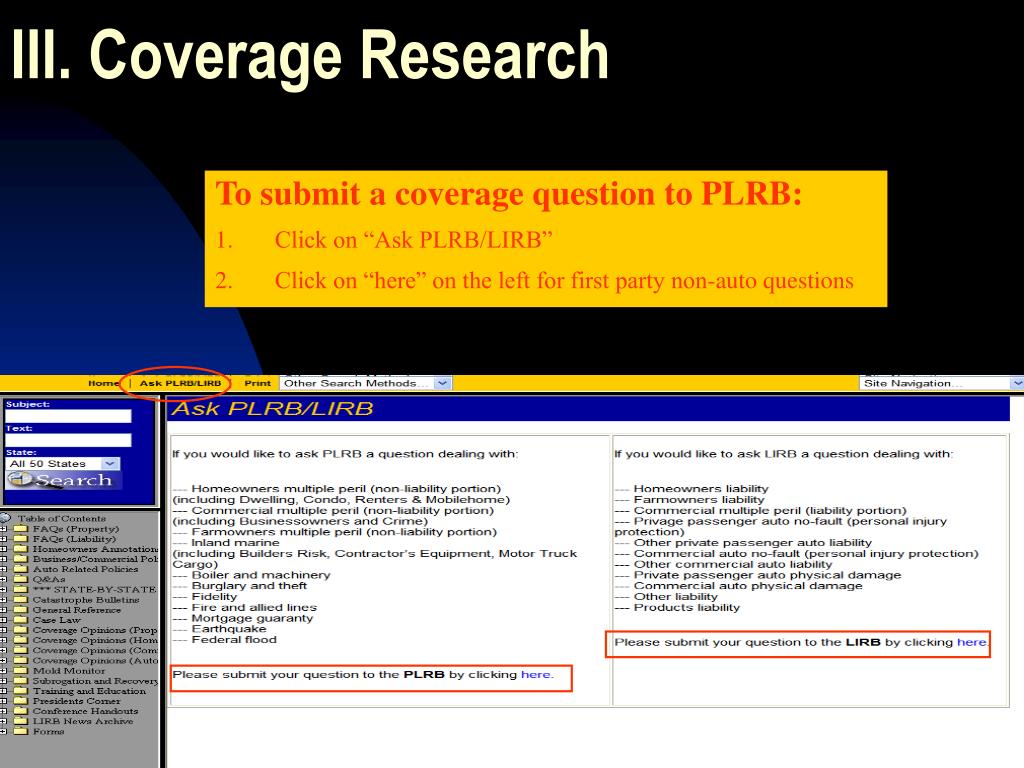
Task: Click the Homeowners Annotation folder icon
Action: pyautogui.click(x=22, y=549)
